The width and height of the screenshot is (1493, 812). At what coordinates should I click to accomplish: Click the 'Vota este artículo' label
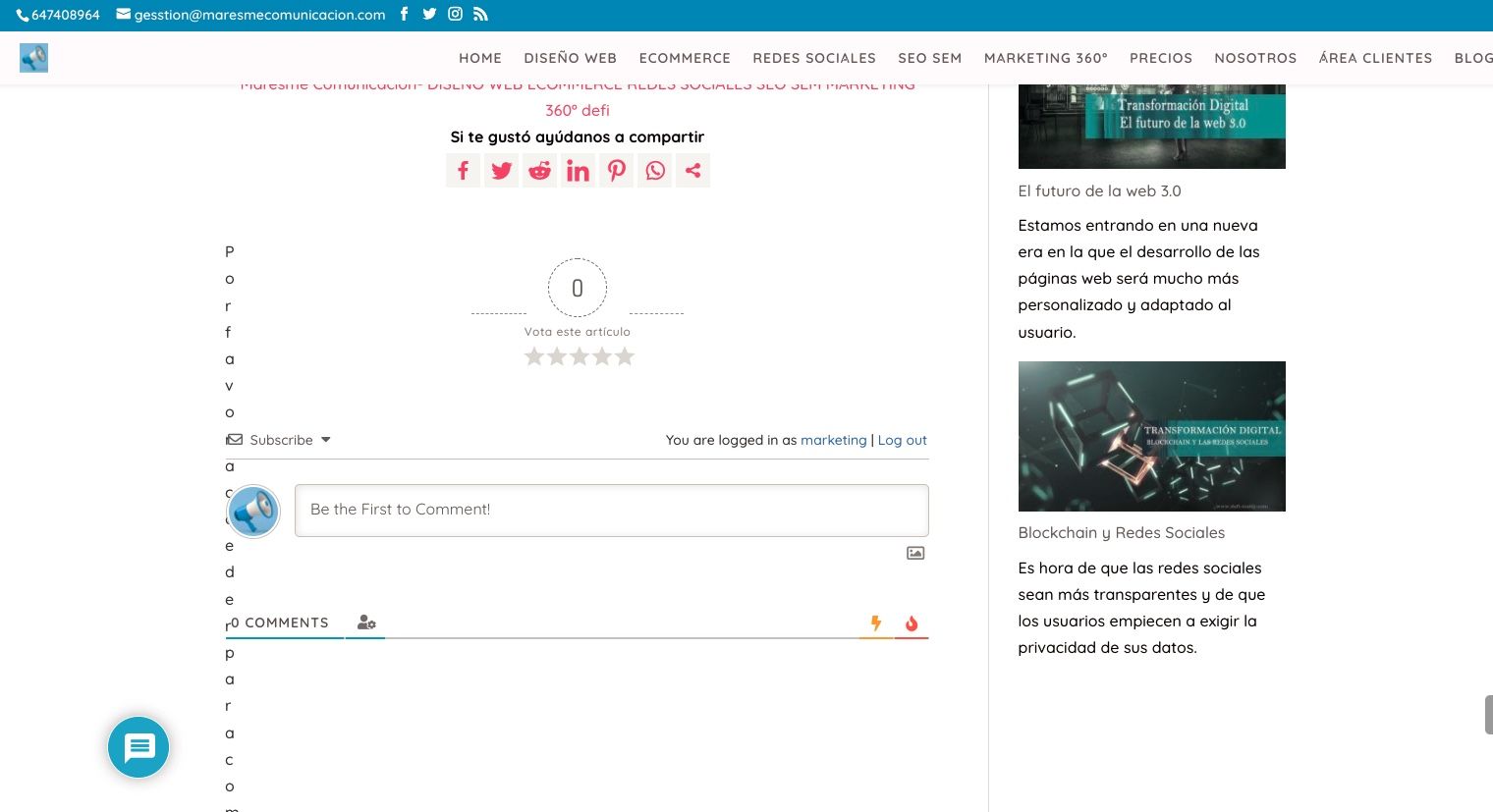pos(578,332)
